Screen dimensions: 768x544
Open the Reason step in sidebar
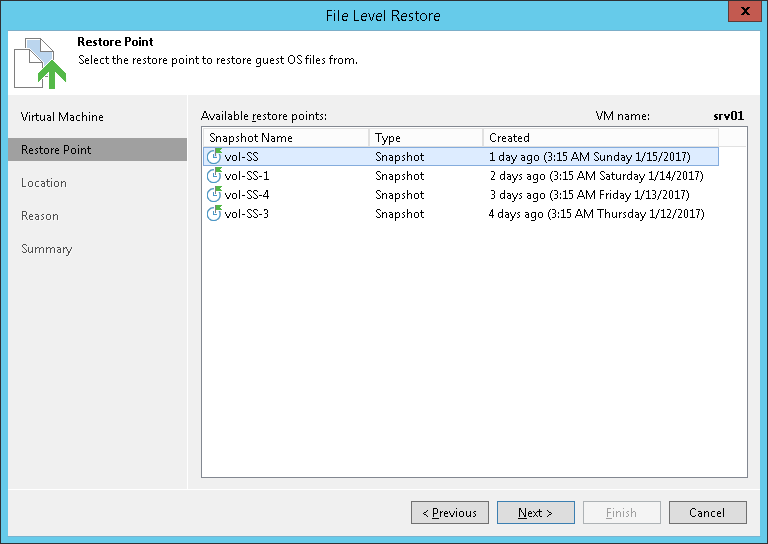click(x=40, y=216)
